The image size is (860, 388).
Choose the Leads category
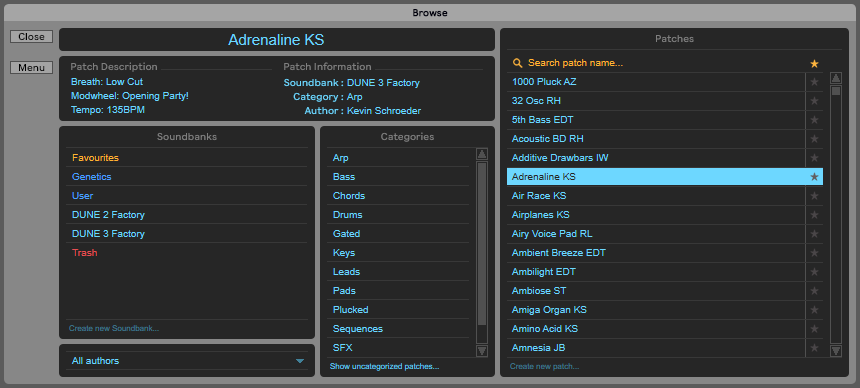pyautogui.click(x=398, y=272)
